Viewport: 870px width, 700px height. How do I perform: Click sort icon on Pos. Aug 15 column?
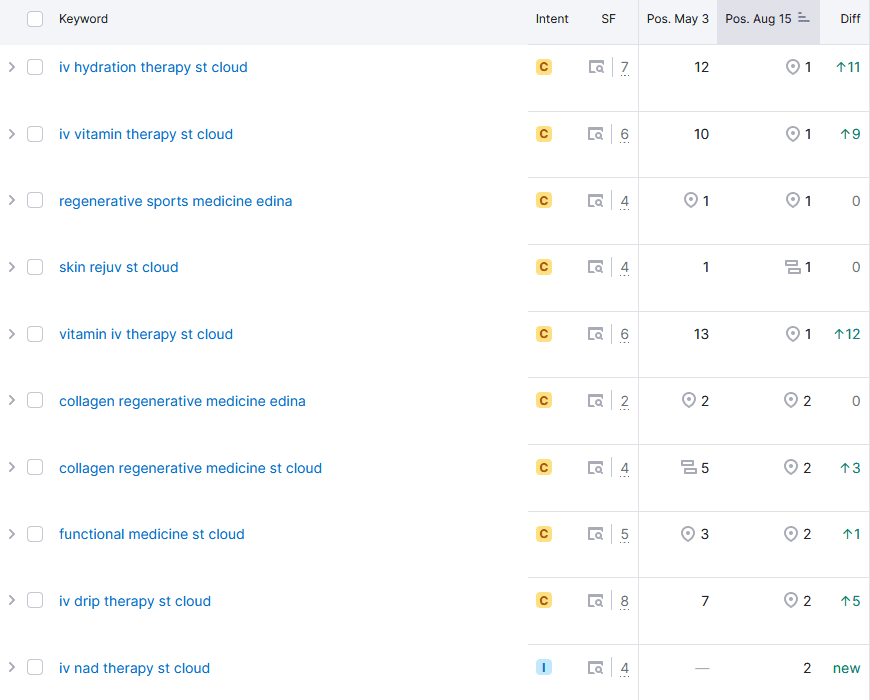803,18
